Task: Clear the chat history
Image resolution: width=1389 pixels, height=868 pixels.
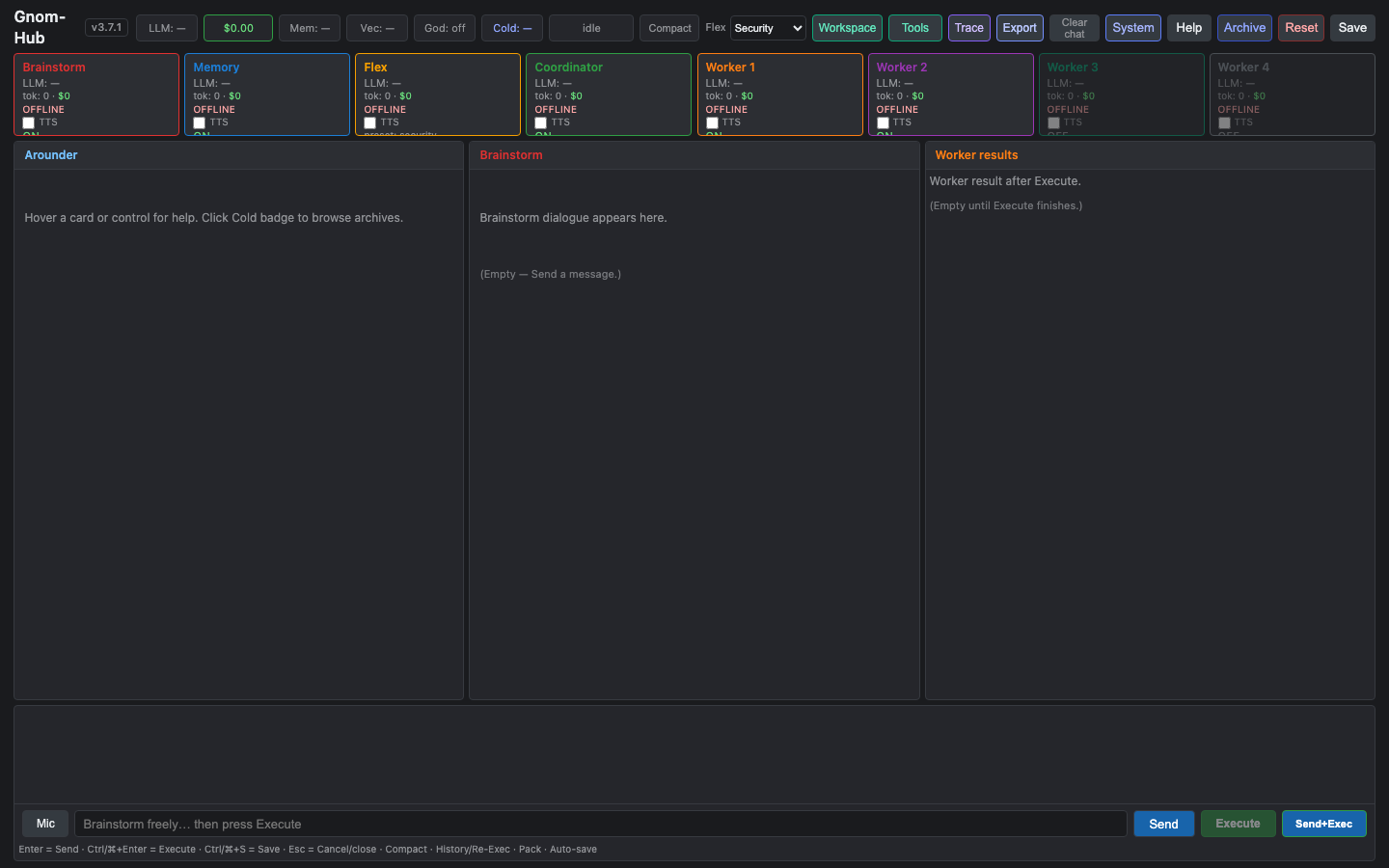Action: (x=1075, y=28)
